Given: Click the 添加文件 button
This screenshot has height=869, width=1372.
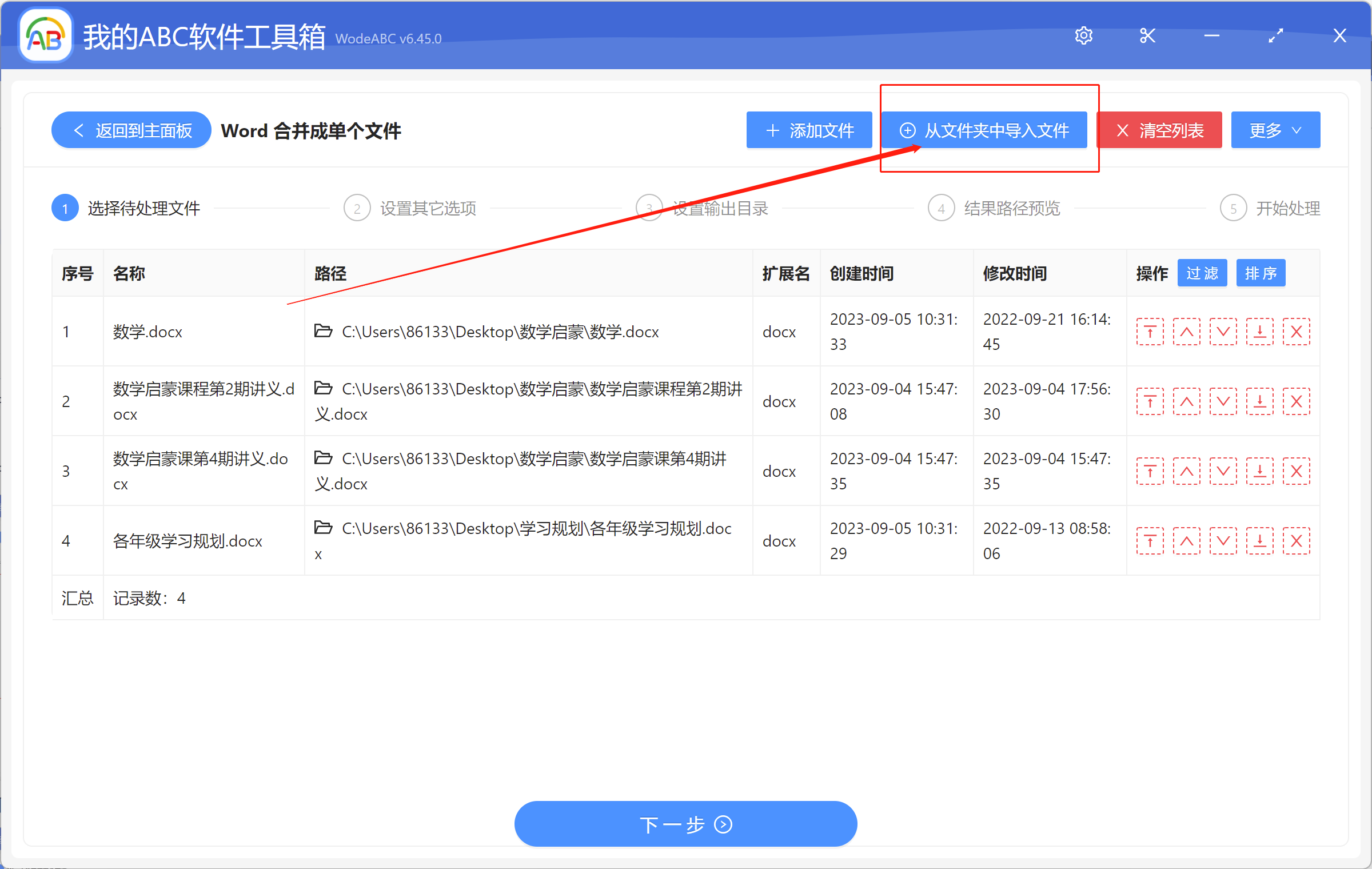Looking at the screenshot, I should (808, 130).
